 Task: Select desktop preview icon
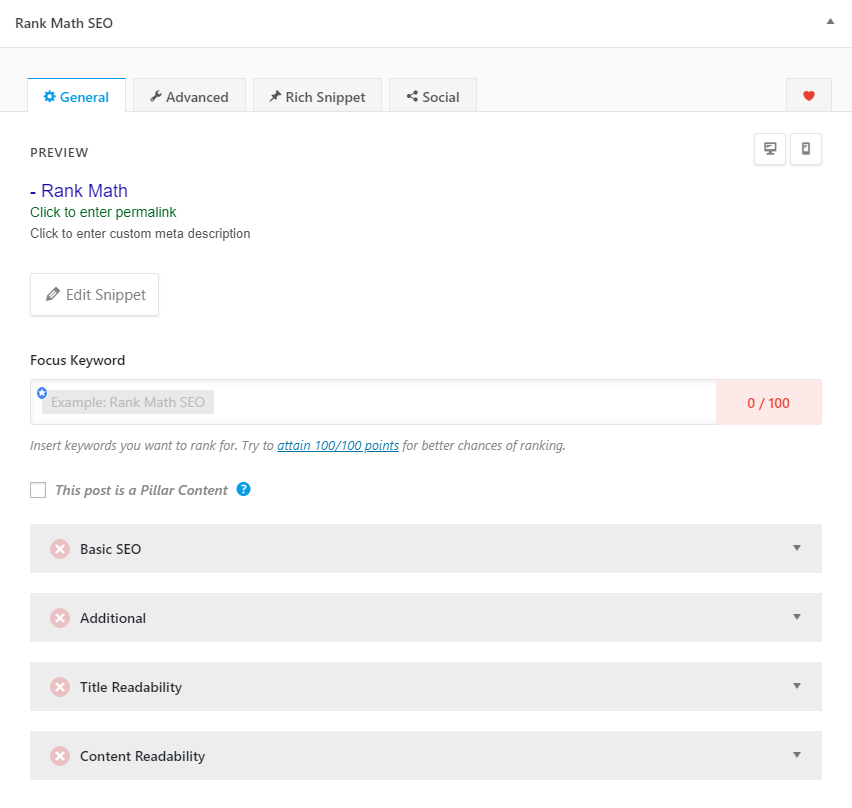[x=770, y=149]
